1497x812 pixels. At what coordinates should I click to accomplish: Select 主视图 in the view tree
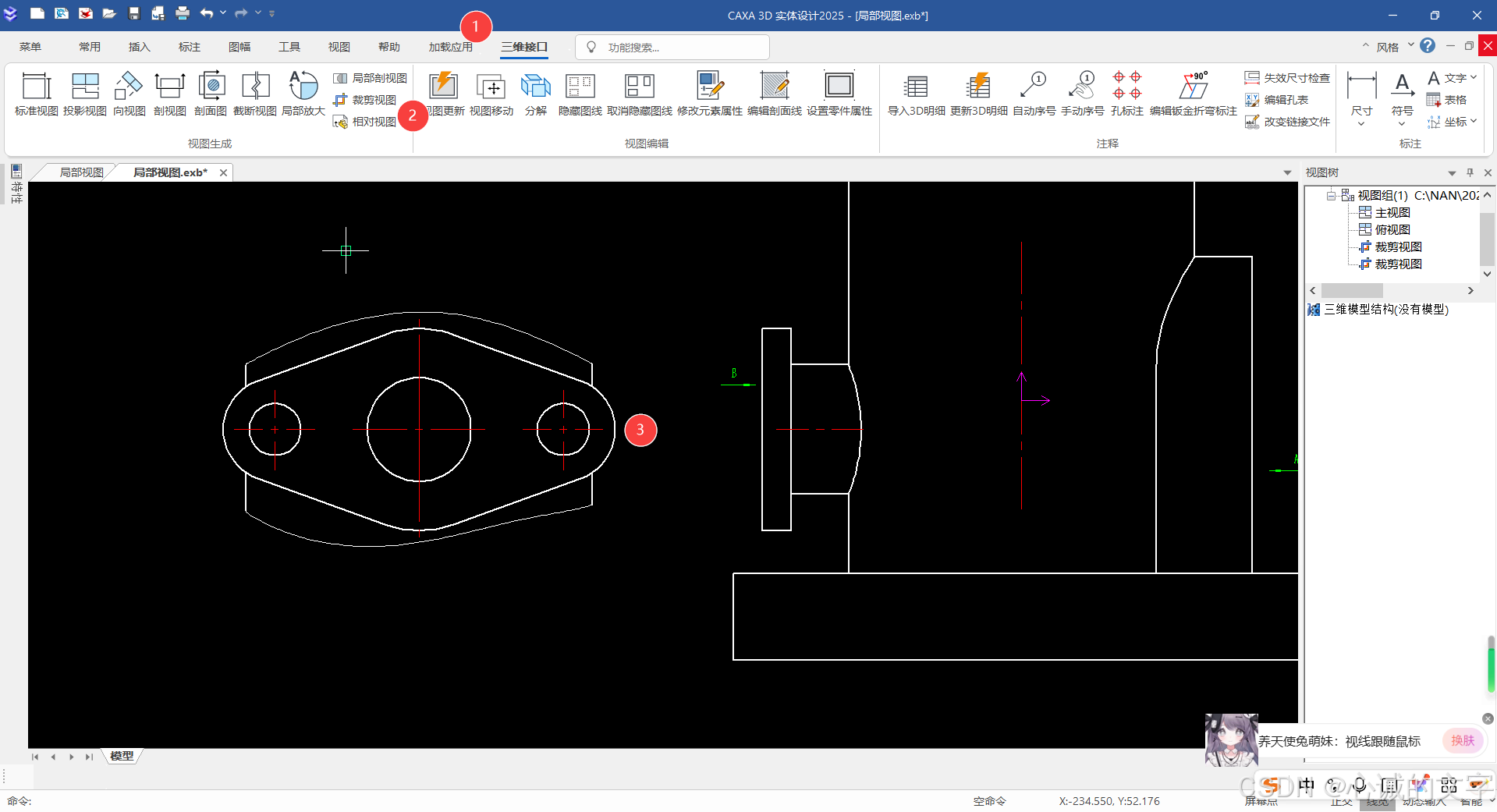tap(1392, 212)
